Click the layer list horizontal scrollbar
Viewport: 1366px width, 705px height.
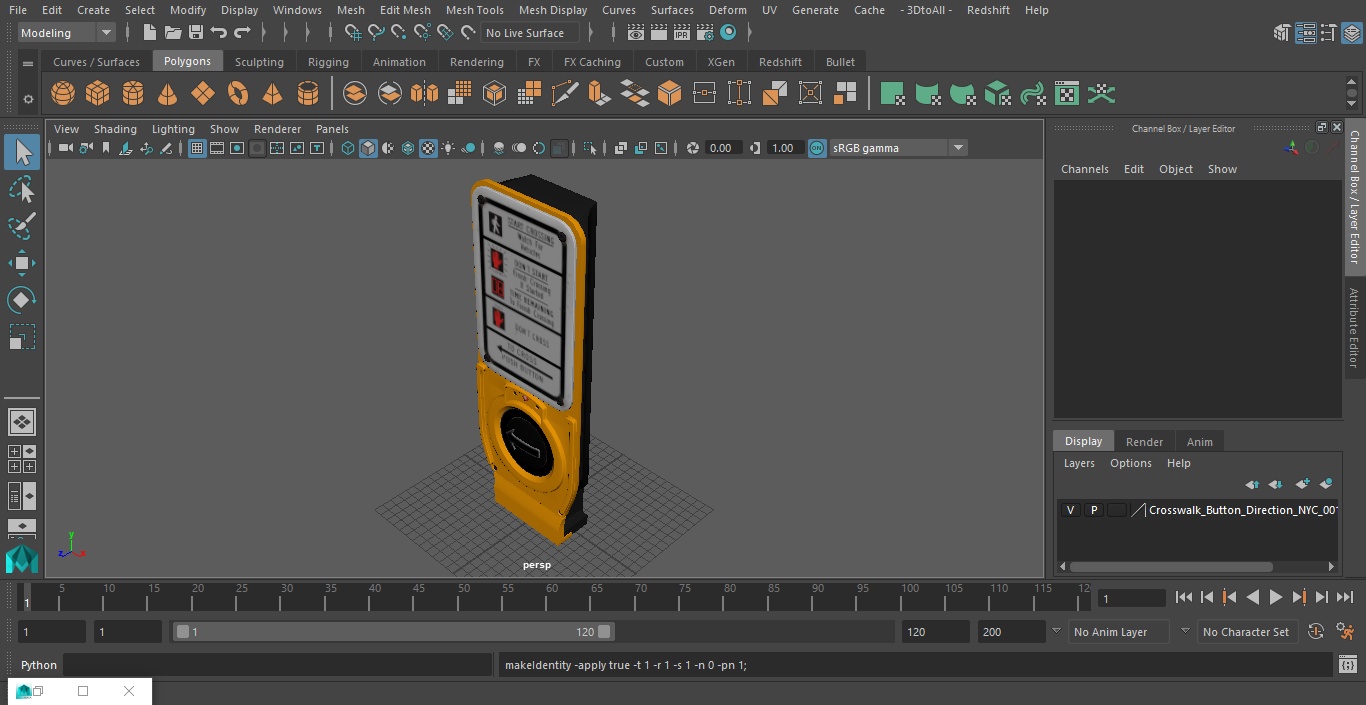point(1170,566)
